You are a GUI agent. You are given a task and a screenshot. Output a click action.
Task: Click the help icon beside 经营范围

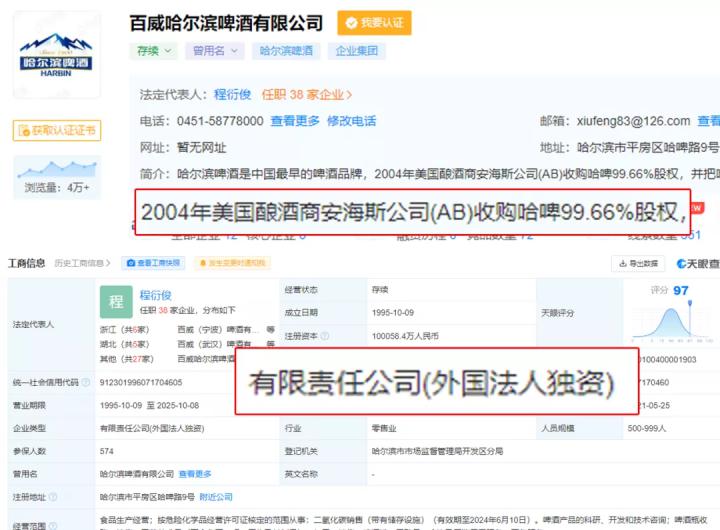(x=53, y=526)
